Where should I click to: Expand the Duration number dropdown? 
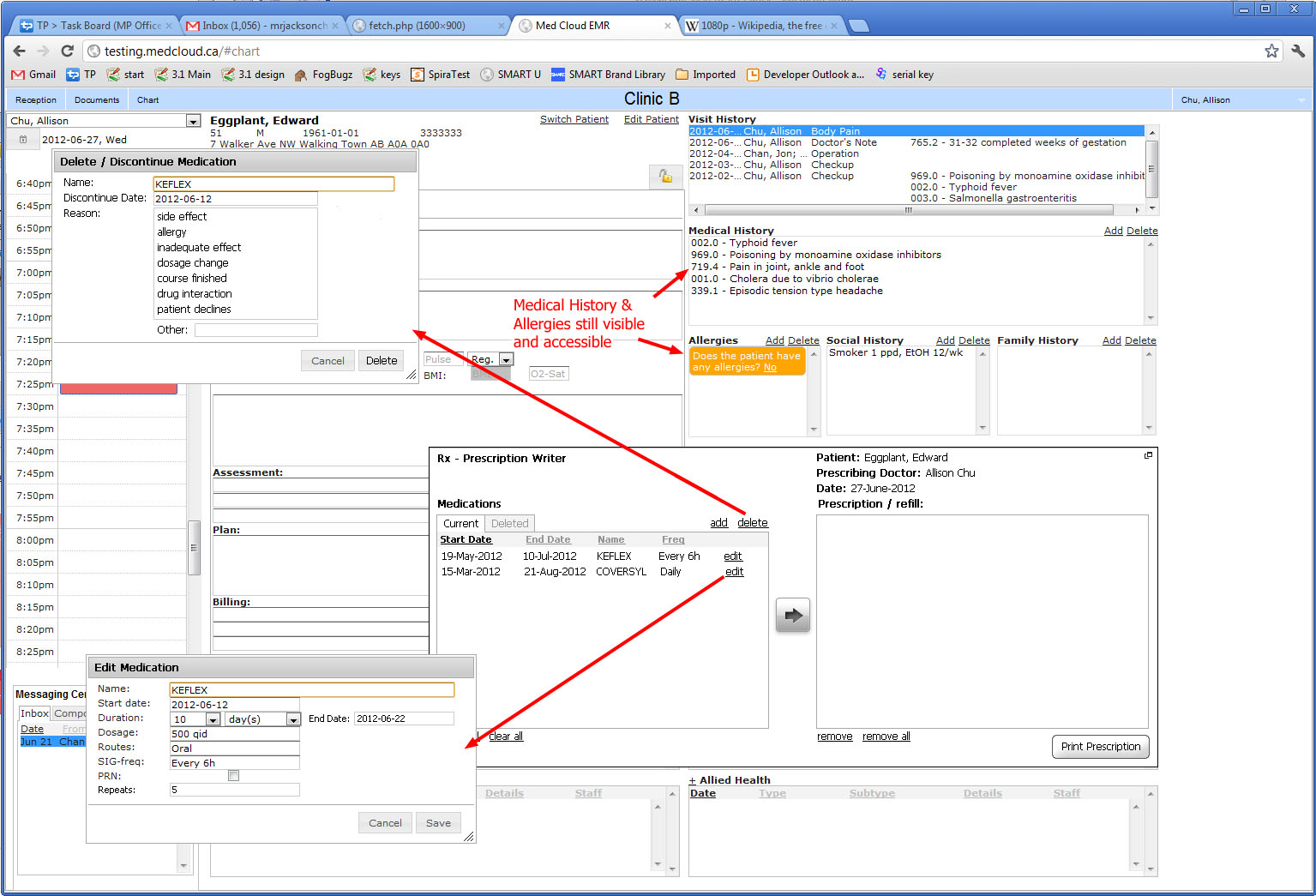pyautogui.click(x=213, y=719)
